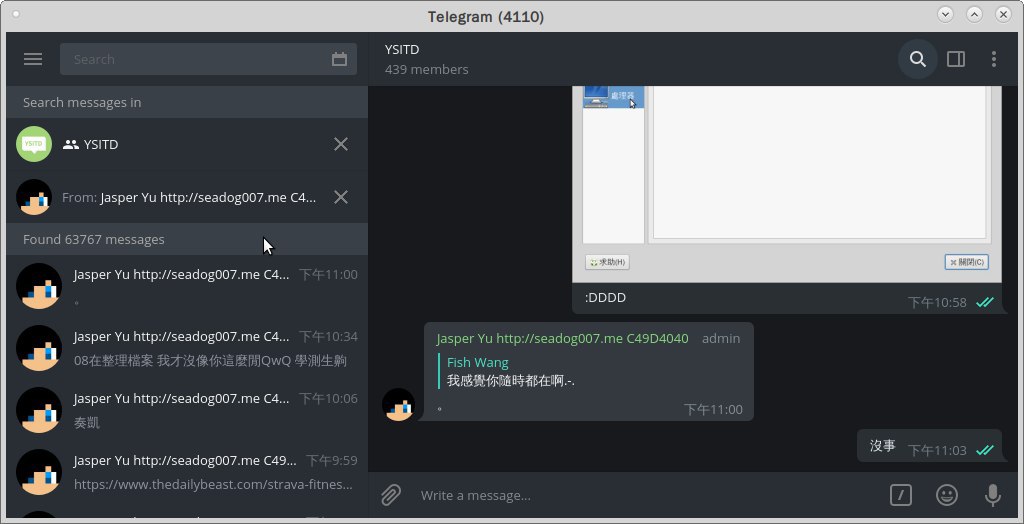This screenshot has width=1024, height=524.
Task: Click the 下午11:00 timestamp in Jasper's chat message
Action: 713,410
